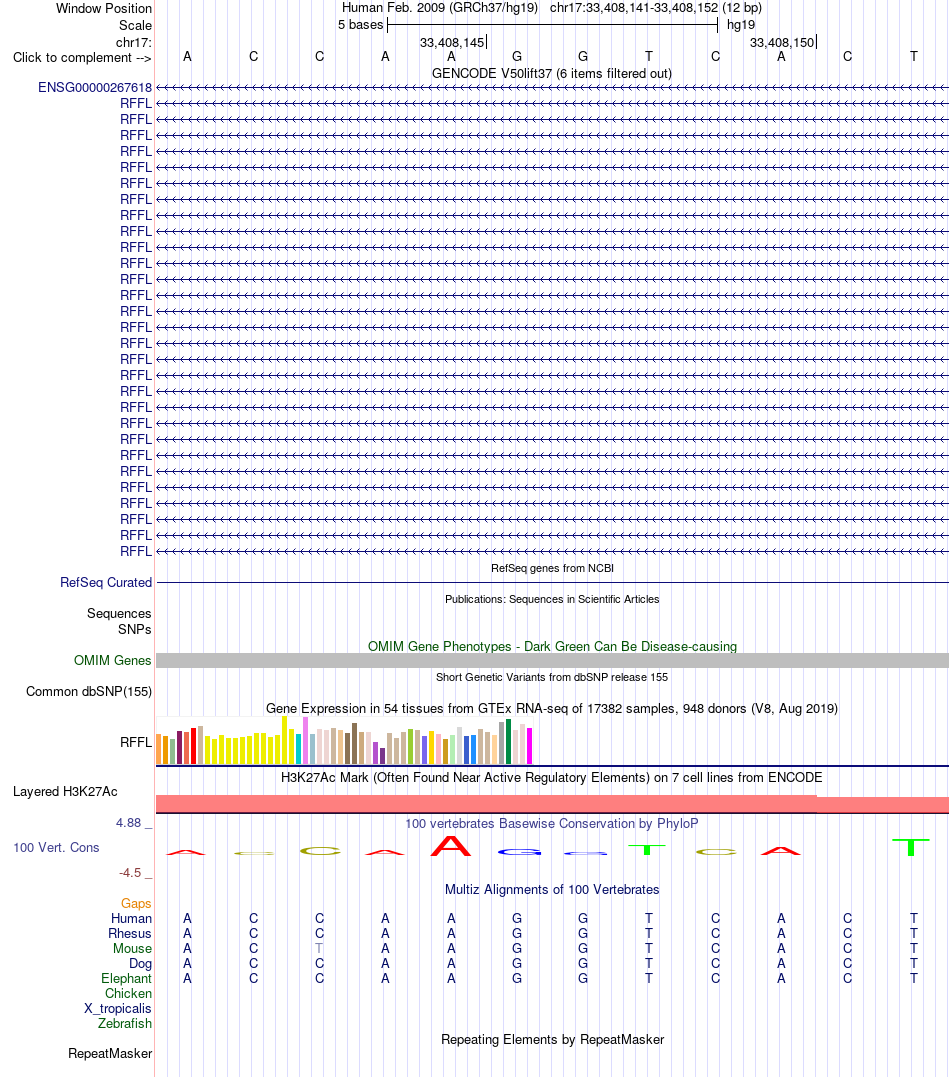Viewport: 950px width, 1077px height.
Task: Click the gray OMIM Genes bar
Action: tap(552, 660)
